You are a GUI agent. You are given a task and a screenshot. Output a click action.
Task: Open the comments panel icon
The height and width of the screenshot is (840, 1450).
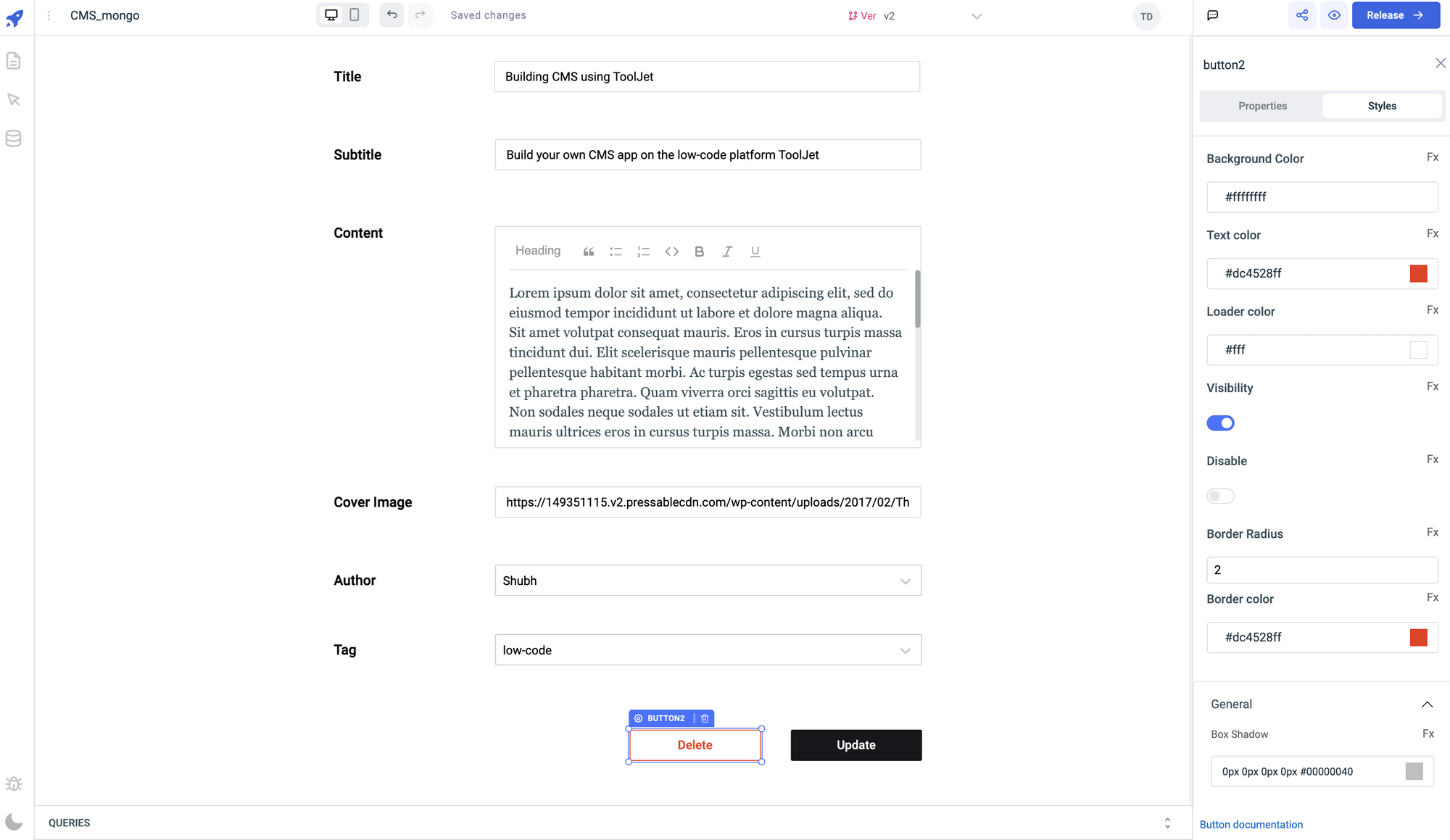[1212, 15]
